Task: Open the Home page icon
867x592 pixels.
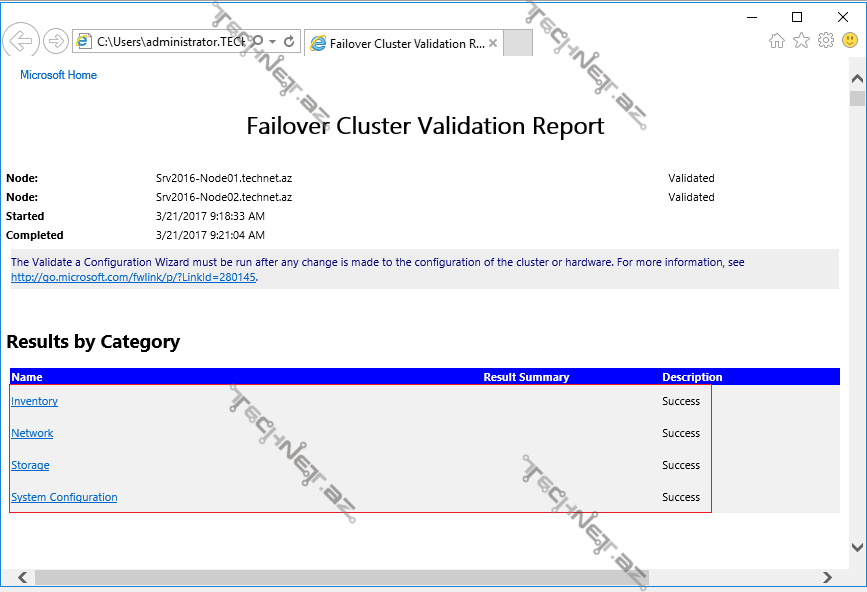Action: [x=777, y=41]
